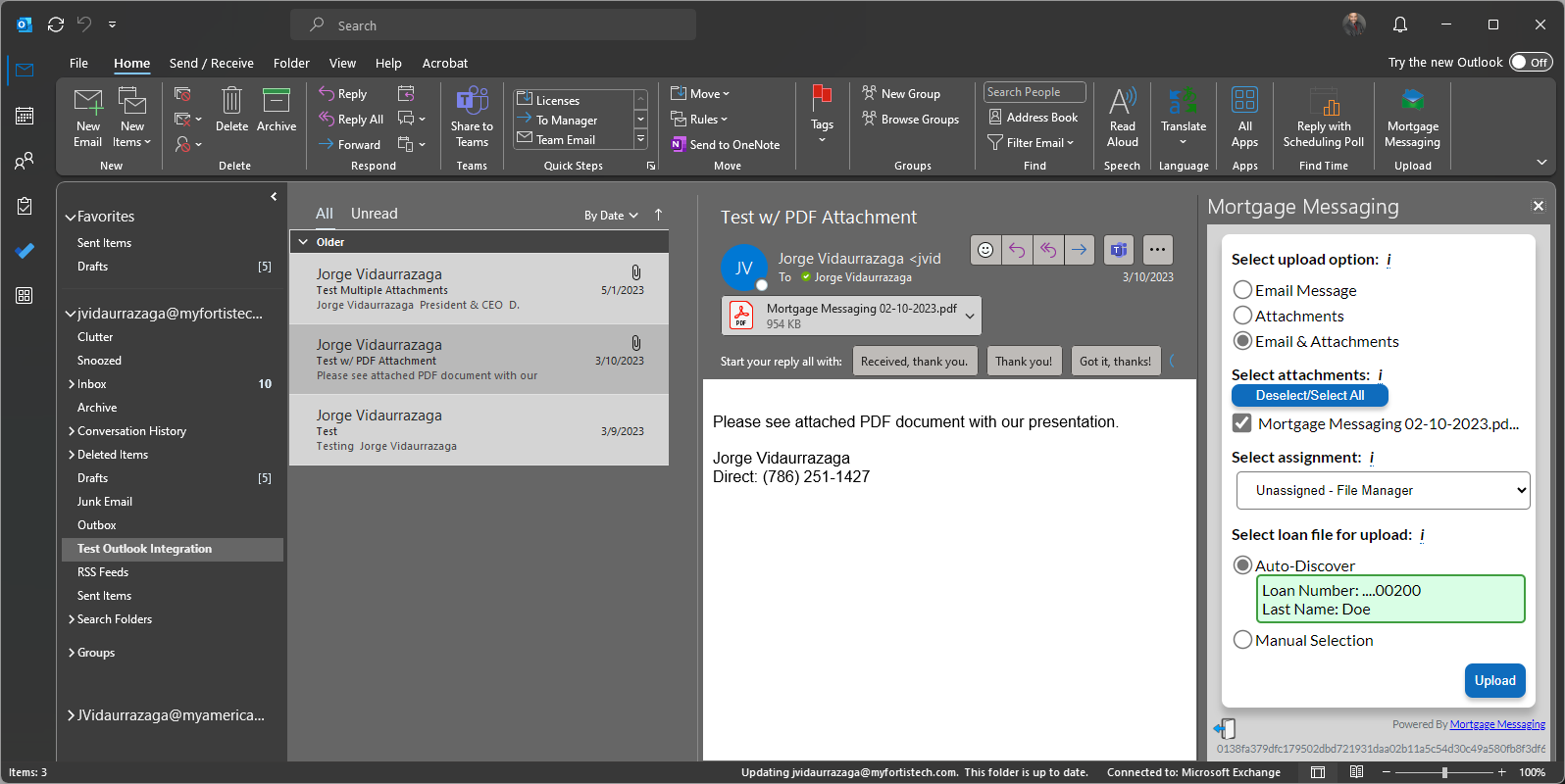
Task: Toggle Try the new Outlook switch
Action: 1531,62
